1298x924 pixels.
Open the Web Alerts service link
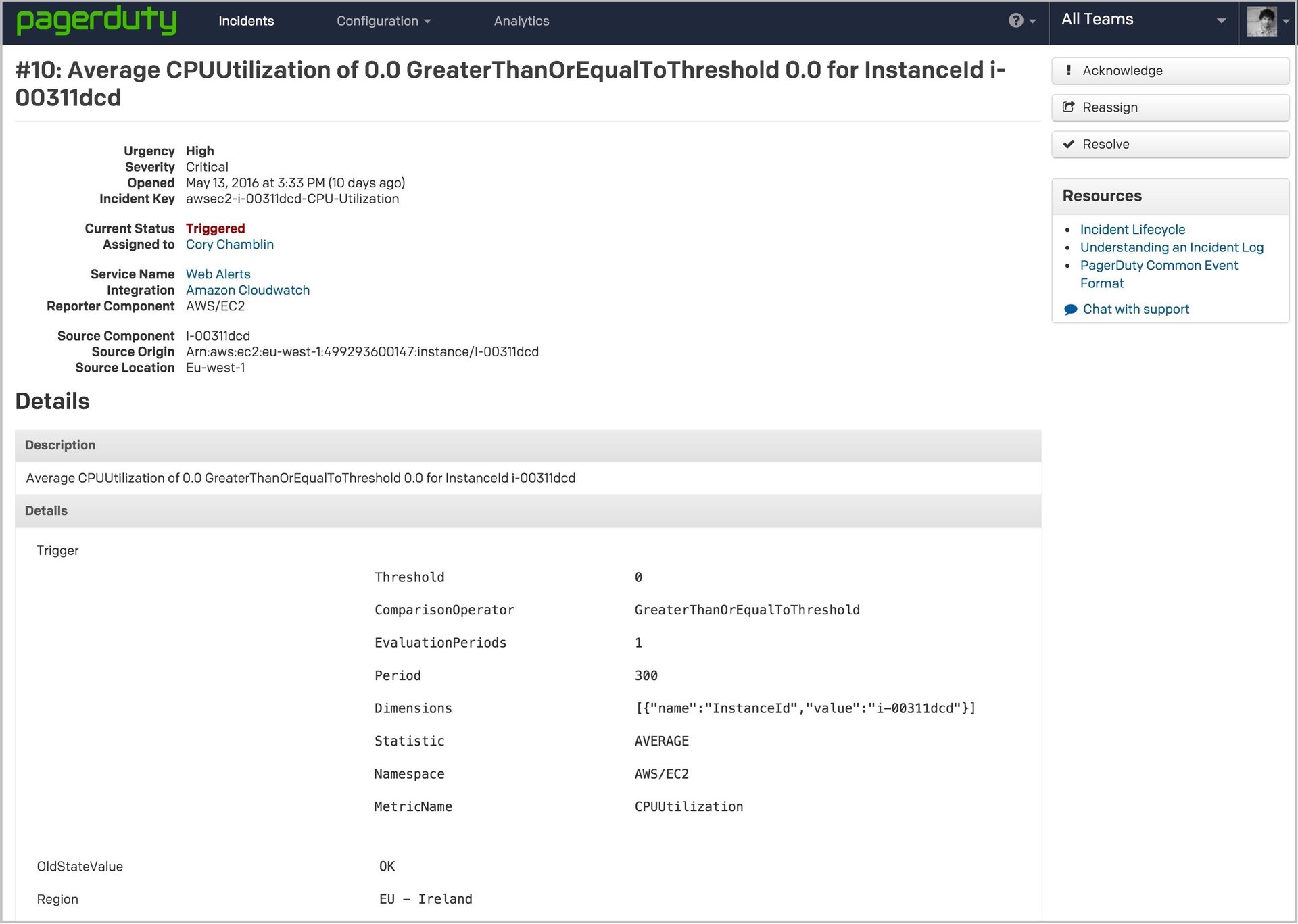218,274
